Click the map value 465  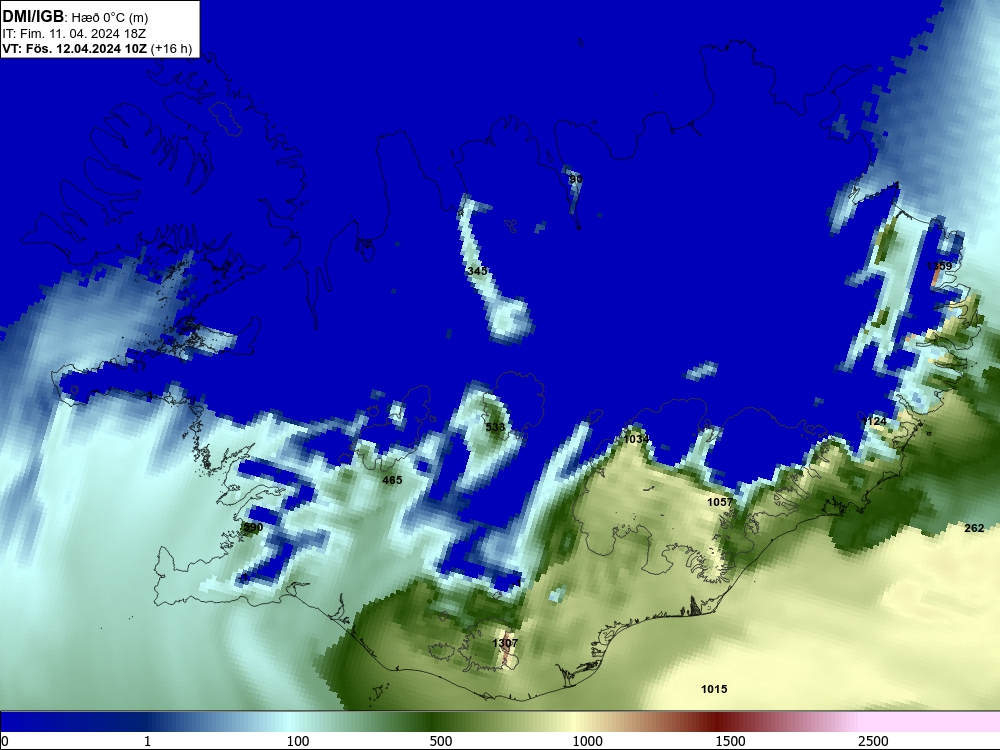tap(392, 480)
